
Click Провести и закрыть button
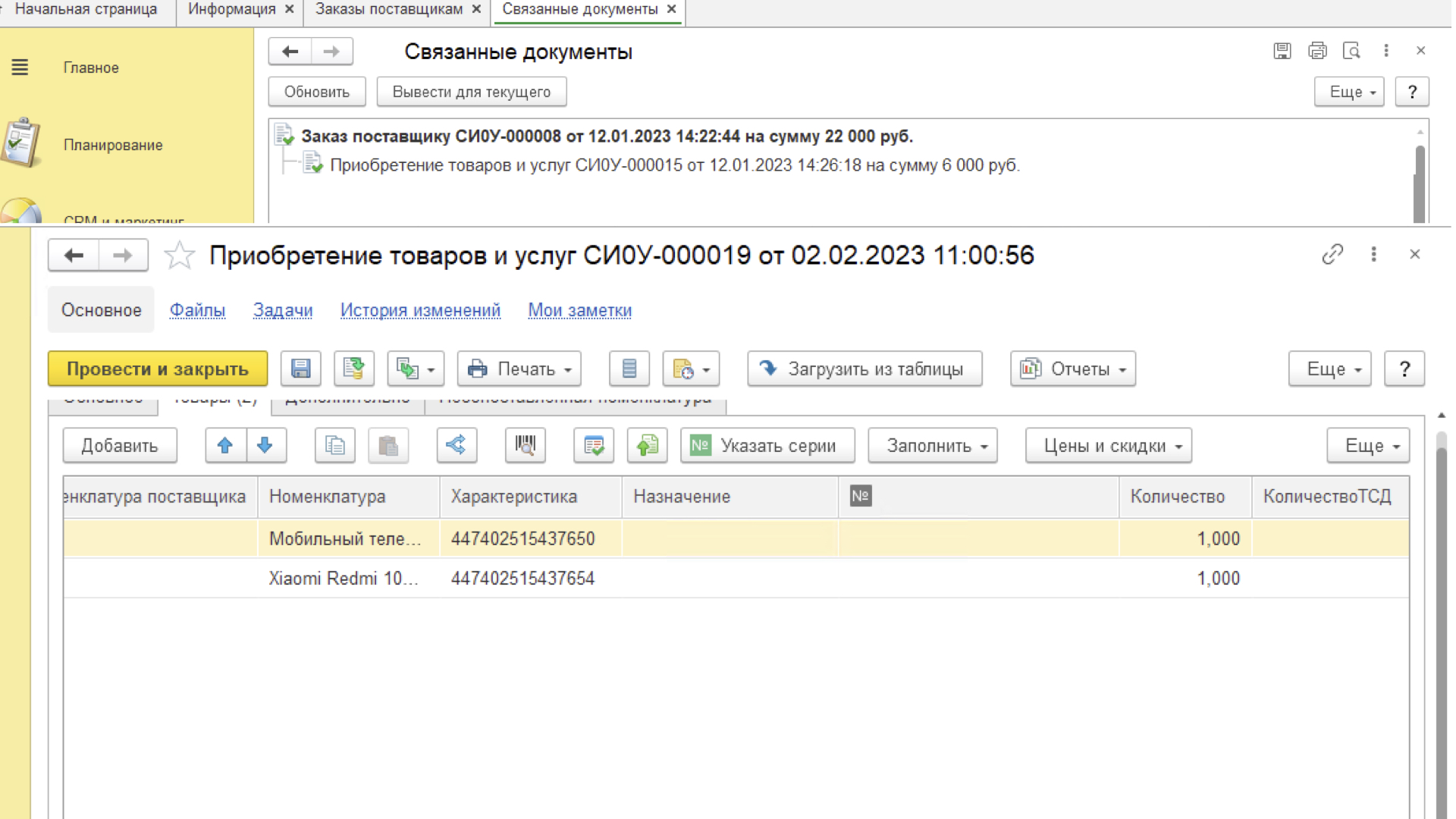tap(158, 369)
